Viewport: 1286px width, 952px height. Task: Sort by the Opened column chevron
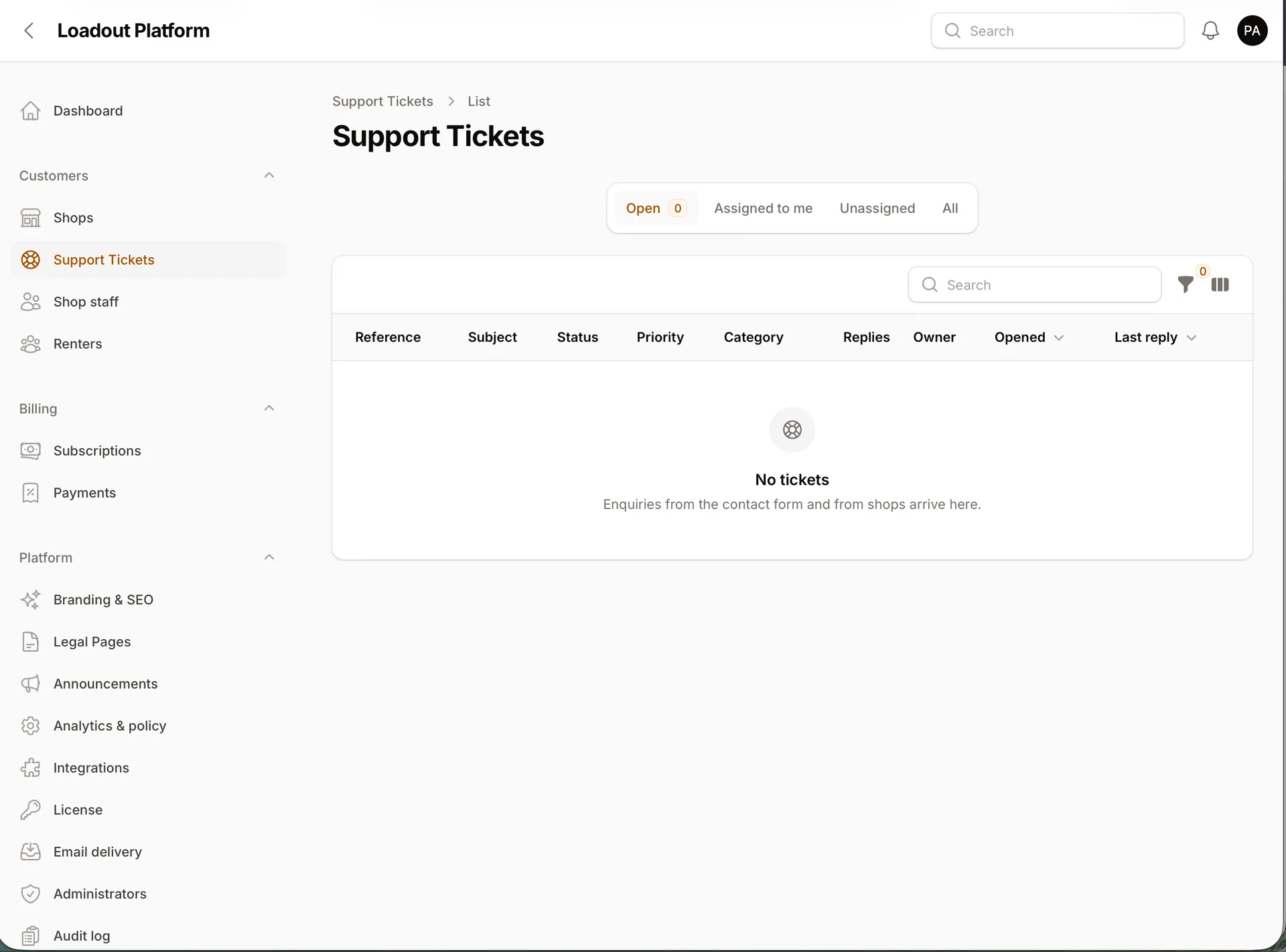point(1059,338)
